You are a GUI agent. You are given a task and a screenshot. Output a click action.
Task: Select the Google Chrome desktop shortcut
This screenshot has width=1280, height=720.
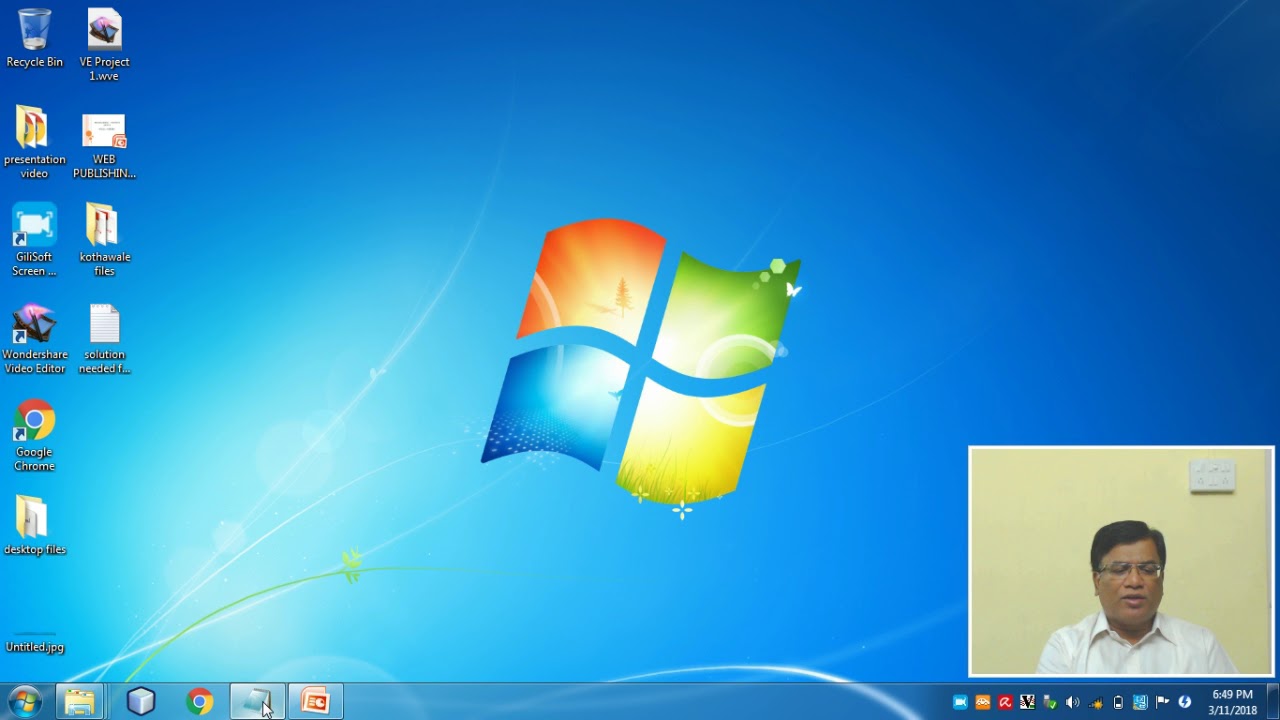pyautogui.click(x=34, y=436)
